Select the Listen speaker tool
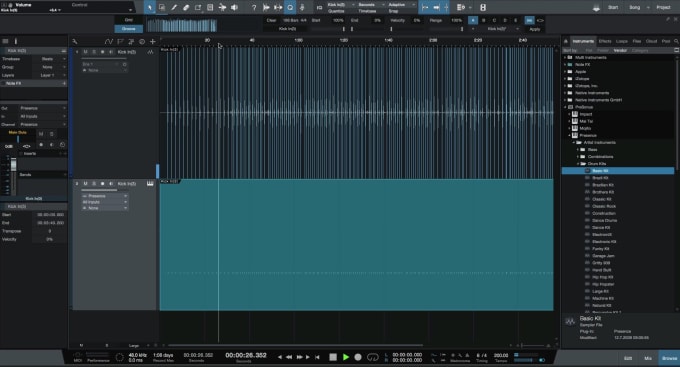The width and height of the screenshot is (680, 367). [x=234, y=7]
